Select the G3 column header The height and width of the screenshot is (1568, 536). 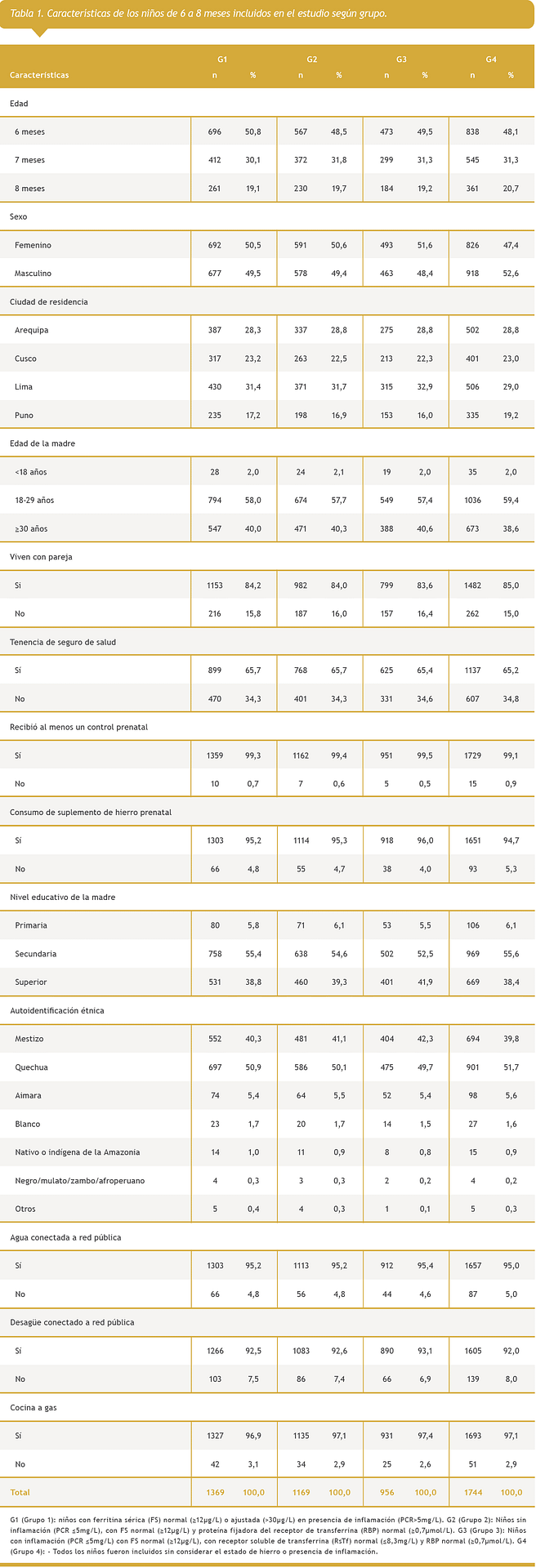[x=401, y=60]
